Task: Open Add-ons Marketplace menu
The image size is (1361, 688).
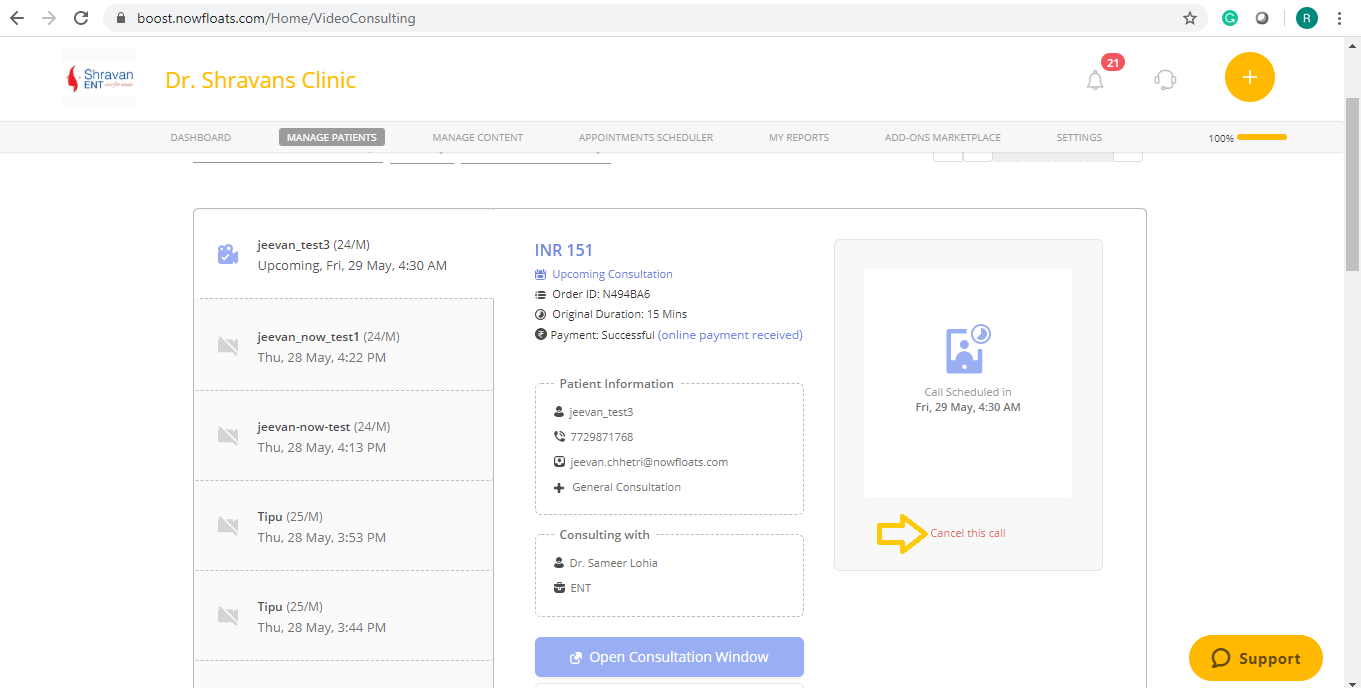Action: 943,138
